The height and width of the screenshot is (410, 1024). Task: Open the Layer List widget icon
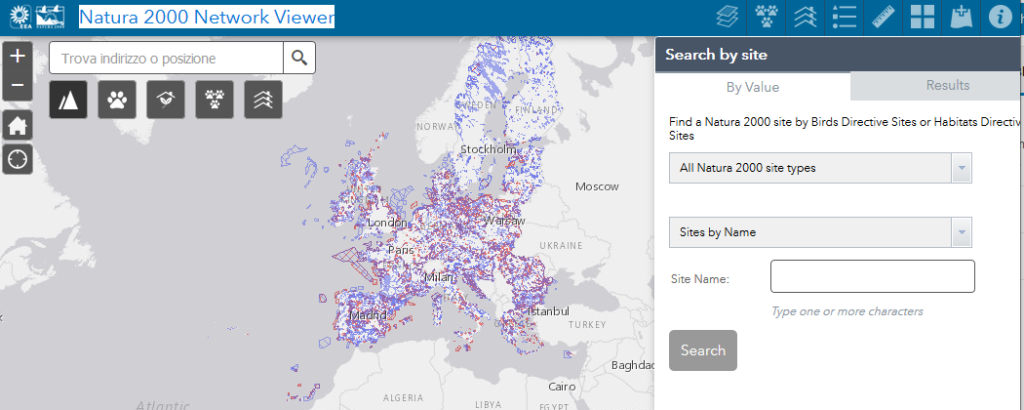tap(726, 17)
